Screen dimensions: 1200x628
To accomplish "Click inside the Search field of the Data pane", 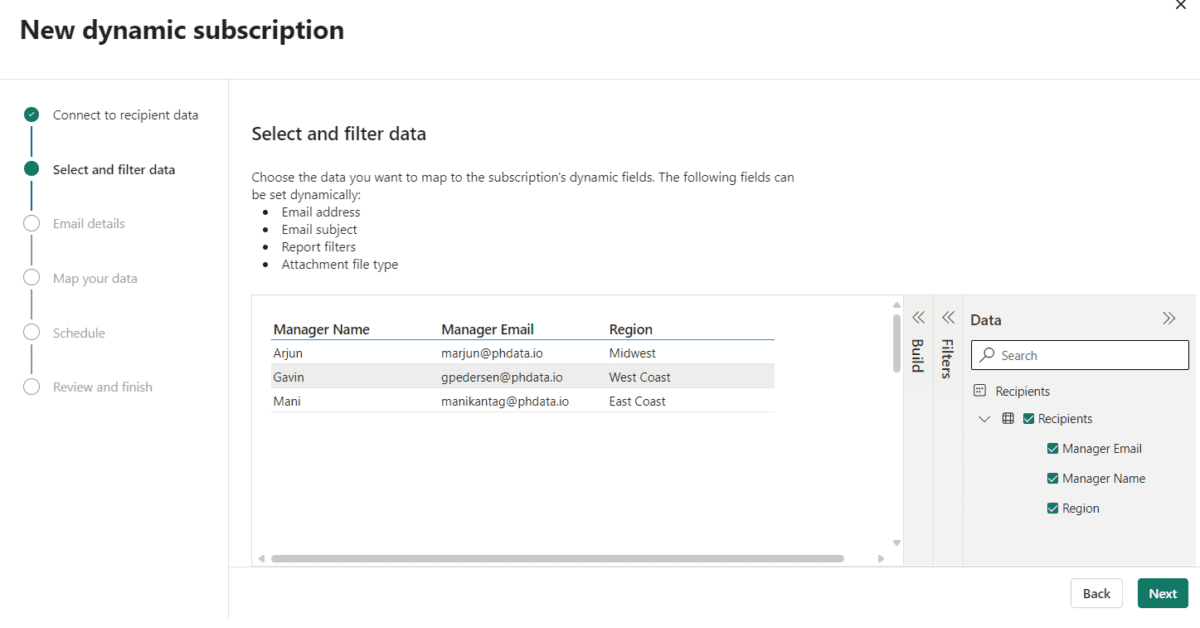I will pos(1080,355).
